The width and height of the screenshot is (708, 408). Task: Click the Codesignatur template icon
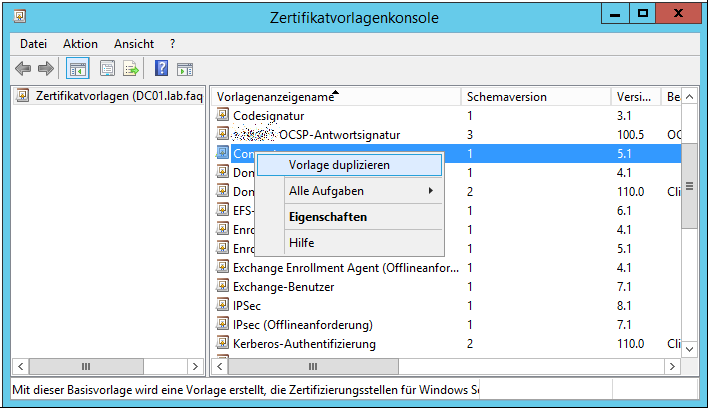(222, 115)
